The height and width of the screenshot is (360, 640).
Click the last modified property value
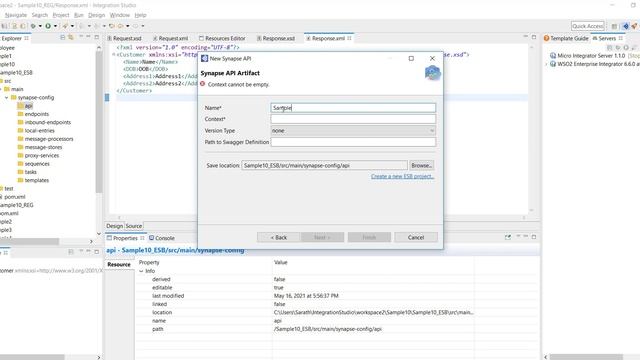[x=306, y=296]
